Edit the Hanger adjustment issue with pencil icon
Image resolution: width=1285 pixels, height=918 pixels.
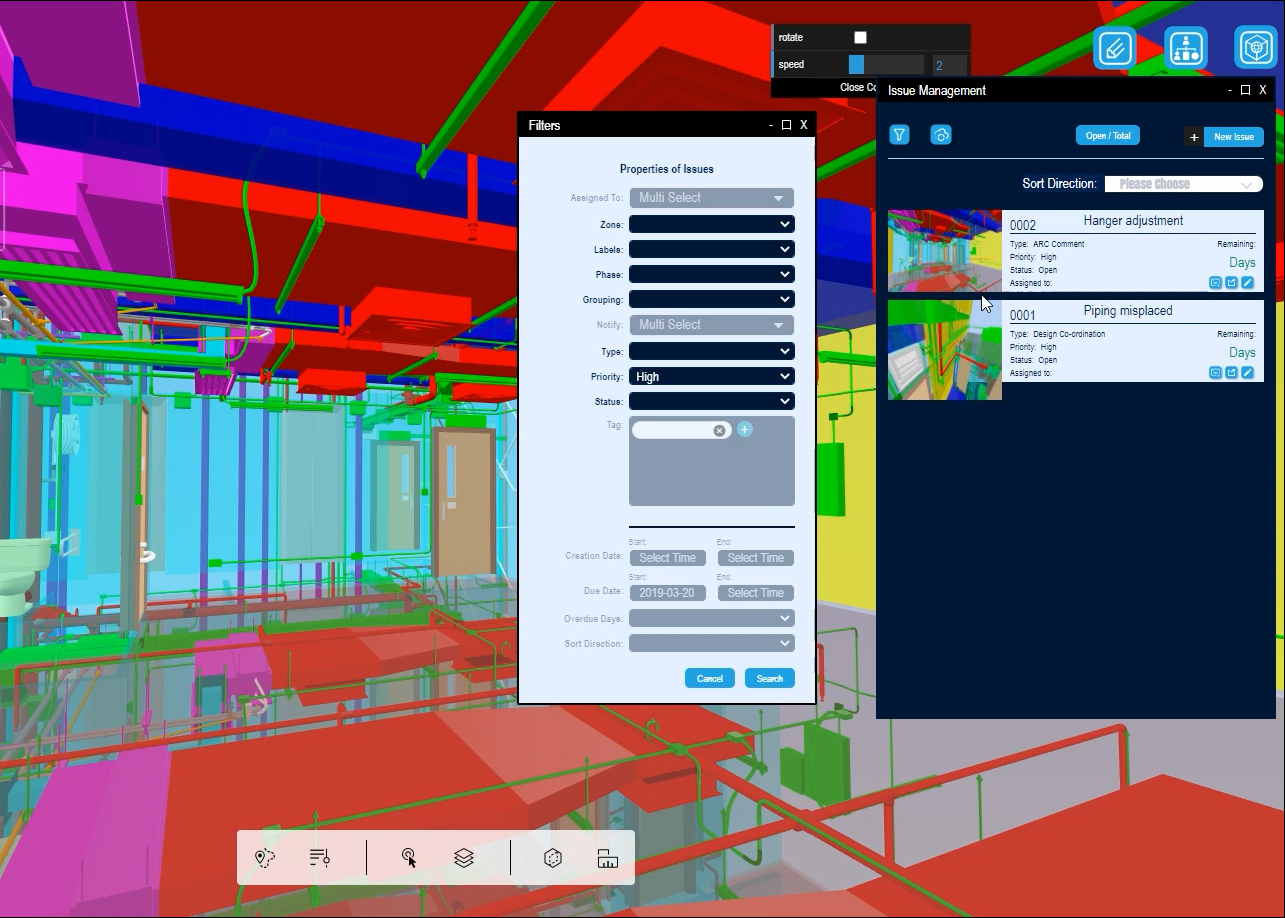pos(1247,283)
